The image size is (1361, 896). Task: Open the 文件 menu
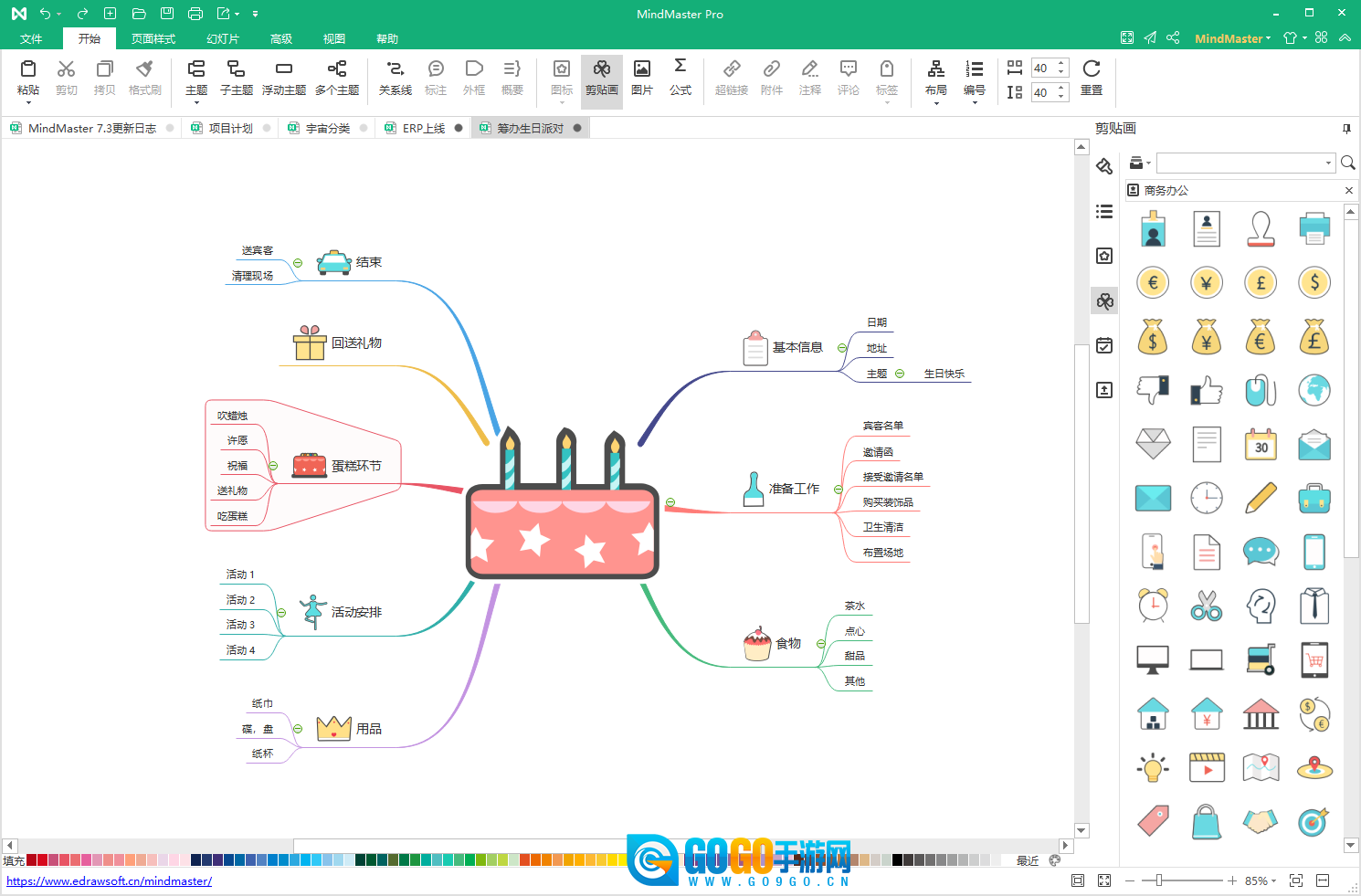[31, 38]
